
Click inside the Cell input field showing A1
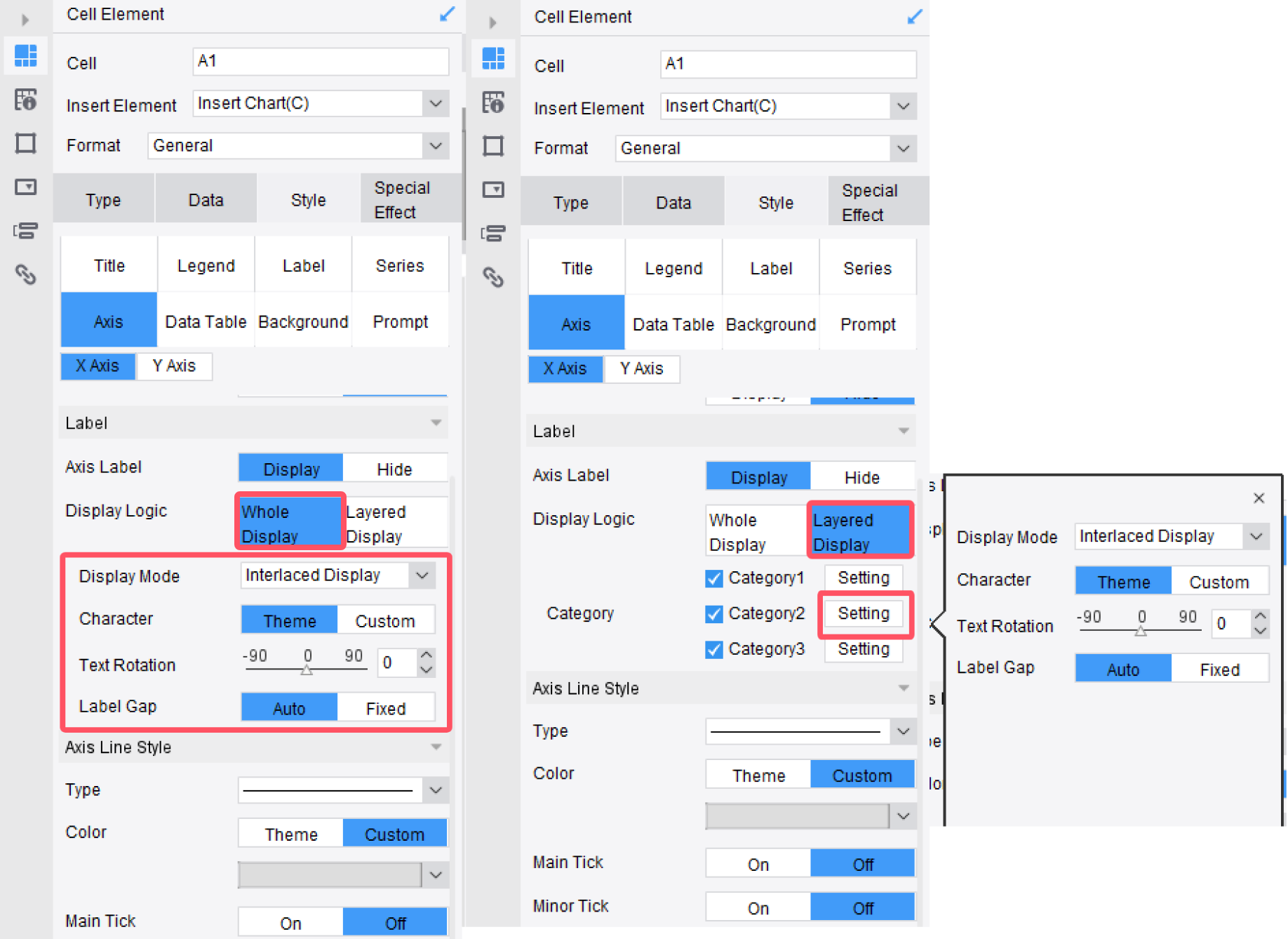click(320, 62)
